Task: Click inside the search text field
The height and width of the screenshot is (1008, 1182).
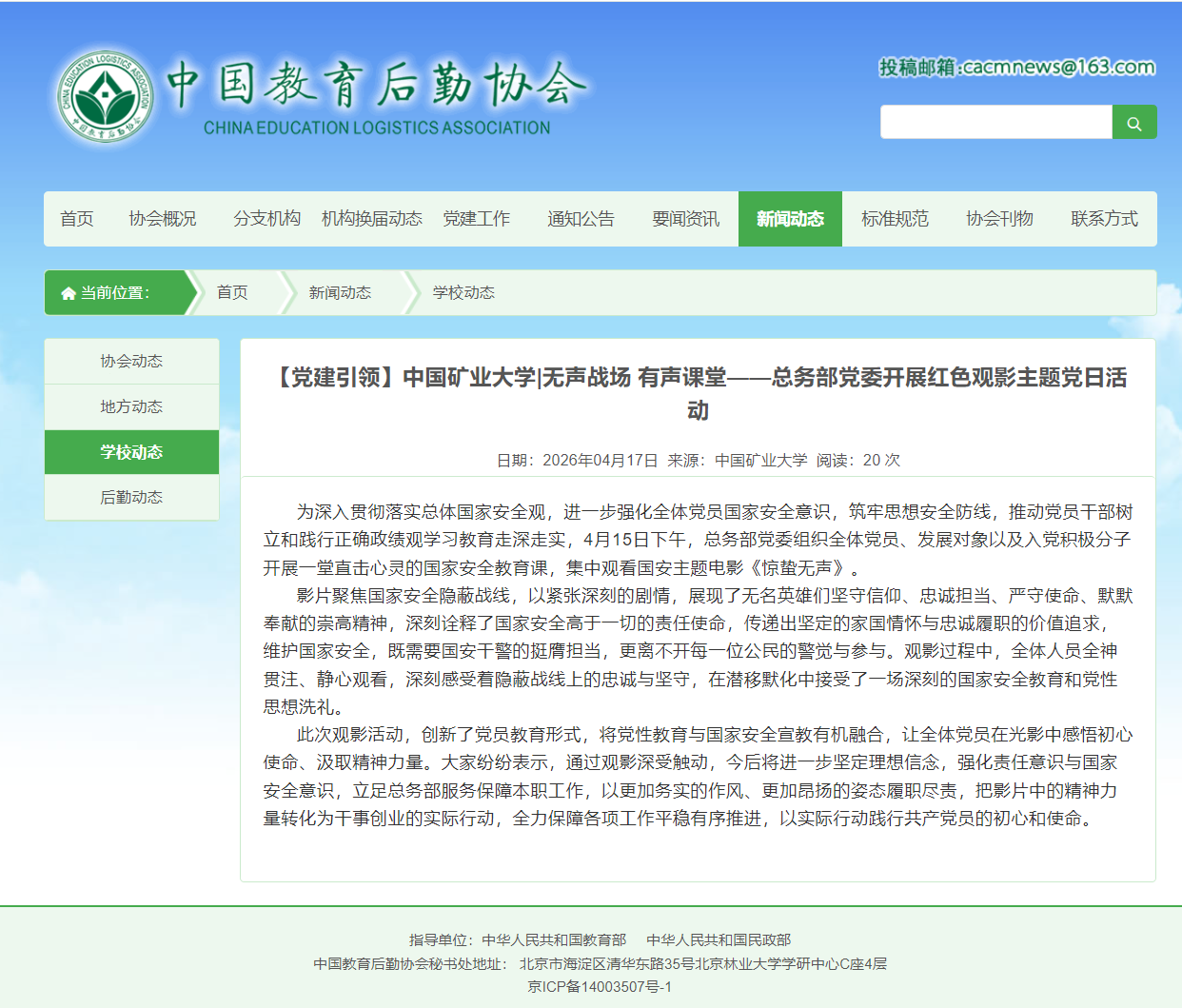Action: [x=995, y=123]
